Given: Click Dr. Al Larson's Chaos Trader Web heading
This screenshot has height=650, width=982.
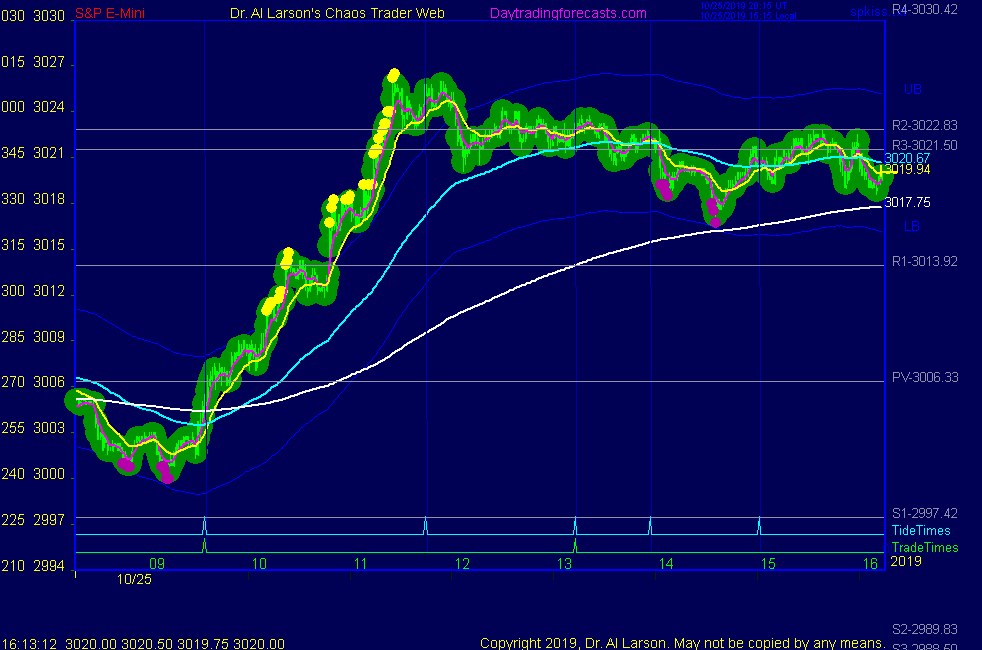Looking at the screenshot, I should point(337,13).
